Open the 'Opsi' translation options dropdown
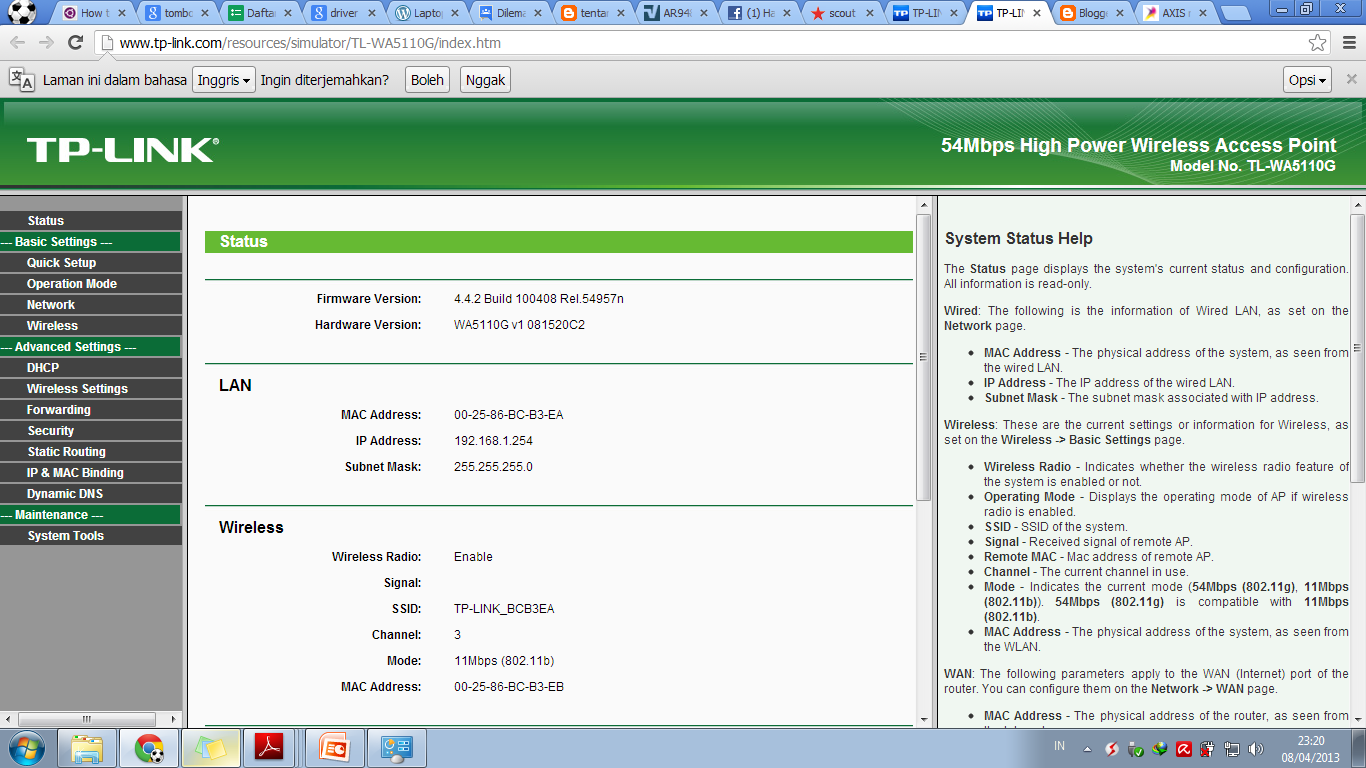 tap(1307, 79)
